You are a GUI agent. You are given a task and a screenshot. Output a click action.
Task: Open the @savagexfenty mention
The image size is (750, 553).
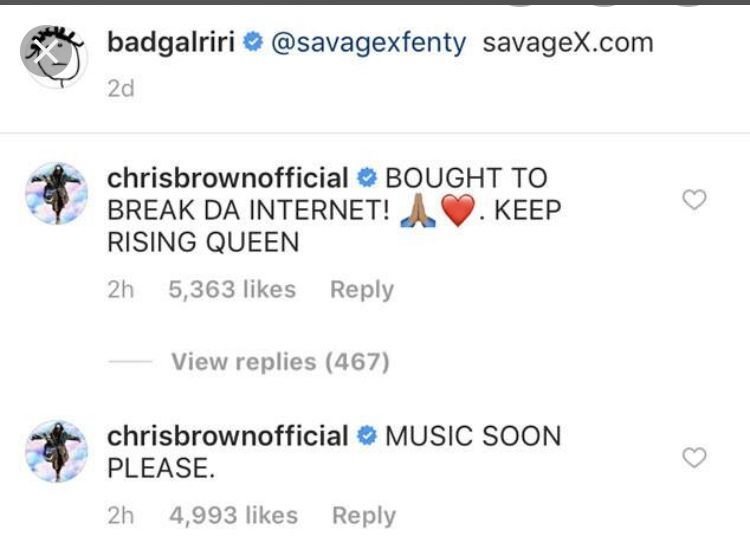[368, 44]
